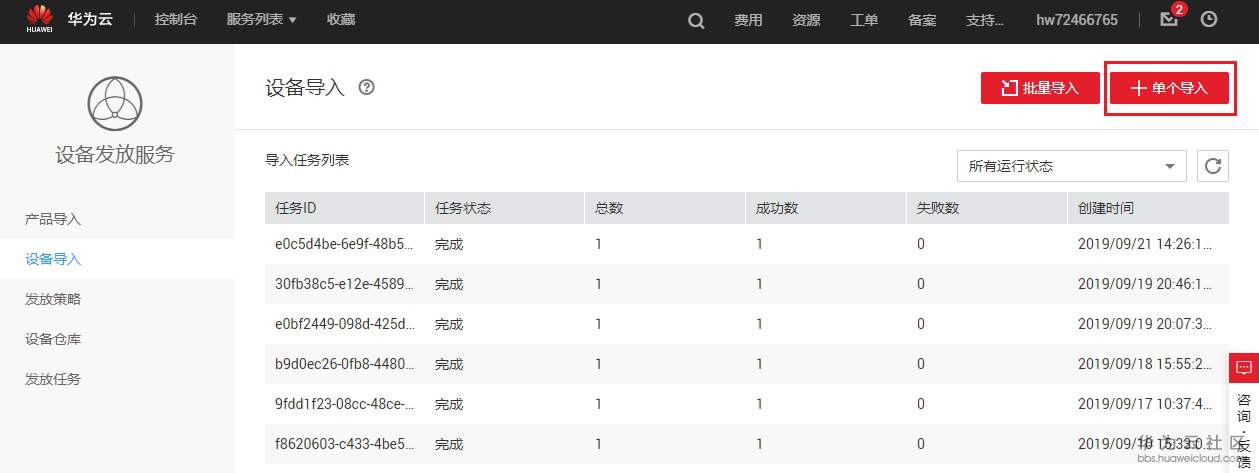Image resolution: width=1259 pixels, height=473 pixels.
Task: Open 支持 menu in top bar
Action: 985,20
